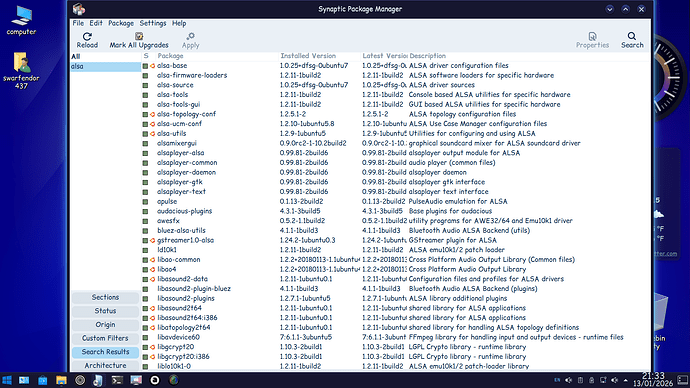Screen dimensions: 690x388
Task: Switch to the Sections filter view
Action: click(x=105, y=297)
